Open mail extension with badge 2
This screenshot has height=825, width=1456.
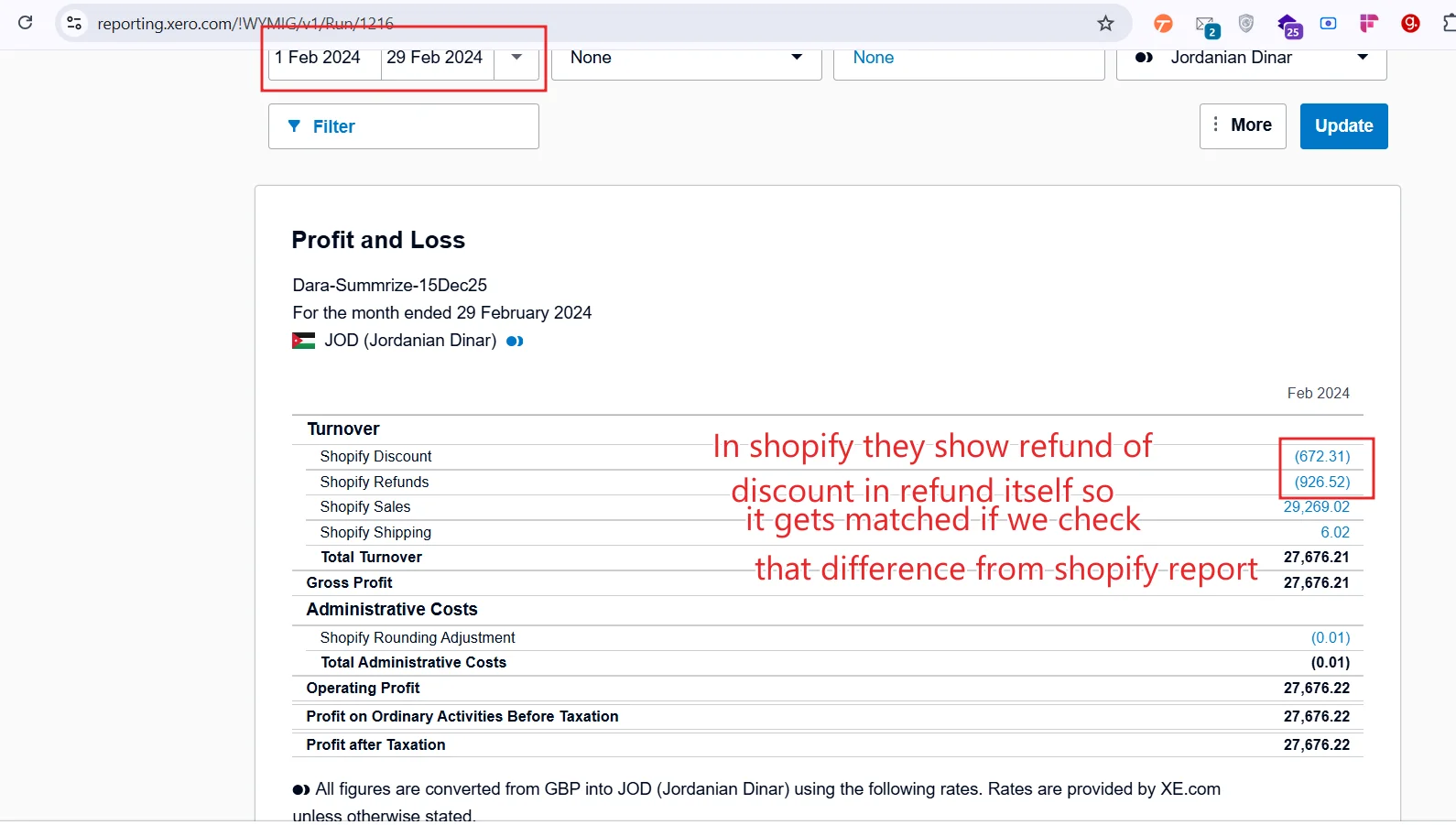coord(1207,25)
